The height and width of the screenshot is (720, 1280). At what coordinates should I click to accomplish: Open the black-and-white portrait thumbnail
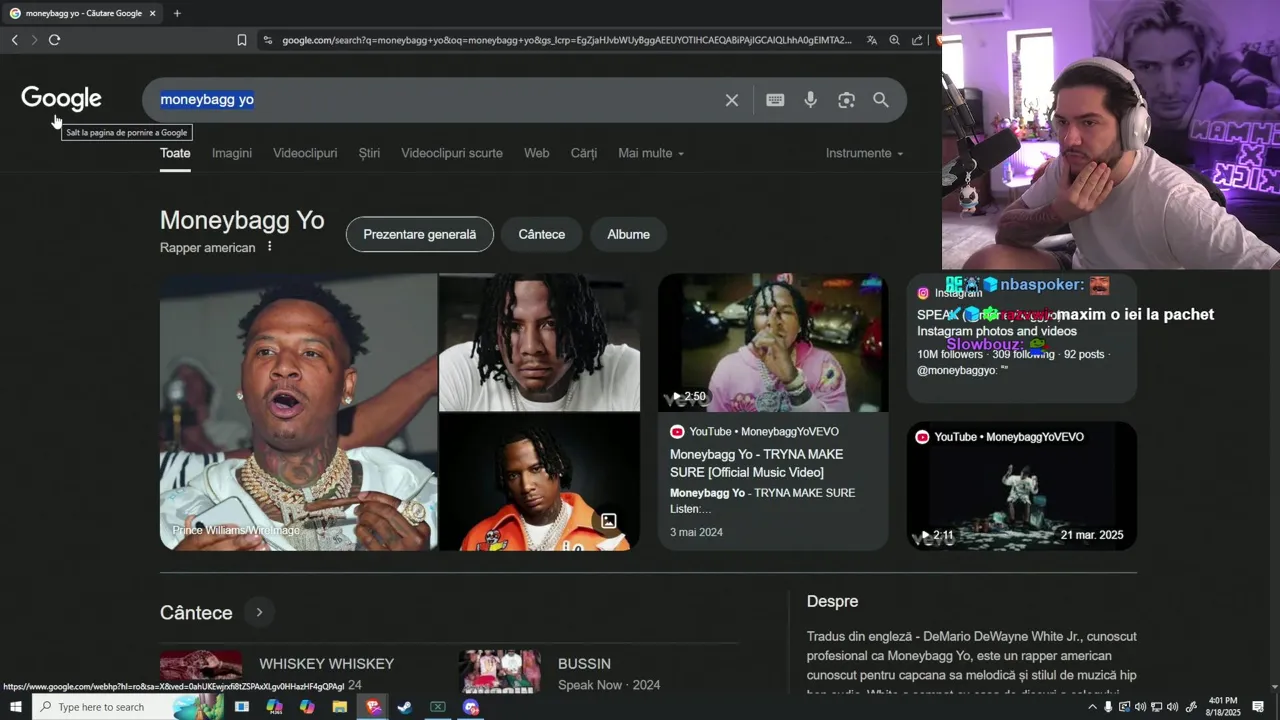pyautogui.click(x=539, y=342)
